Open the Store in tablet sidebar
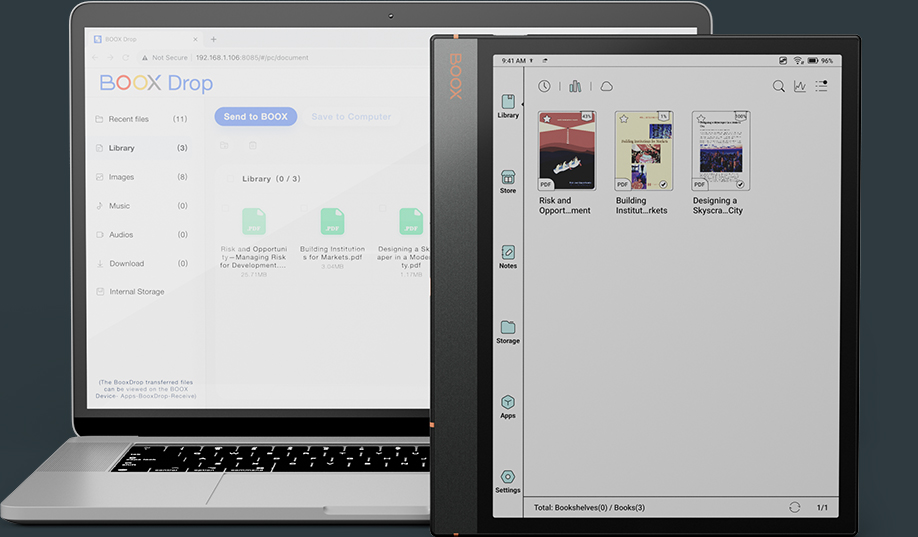The height and width of the screenshot is (537, 918). pos(508,181)
